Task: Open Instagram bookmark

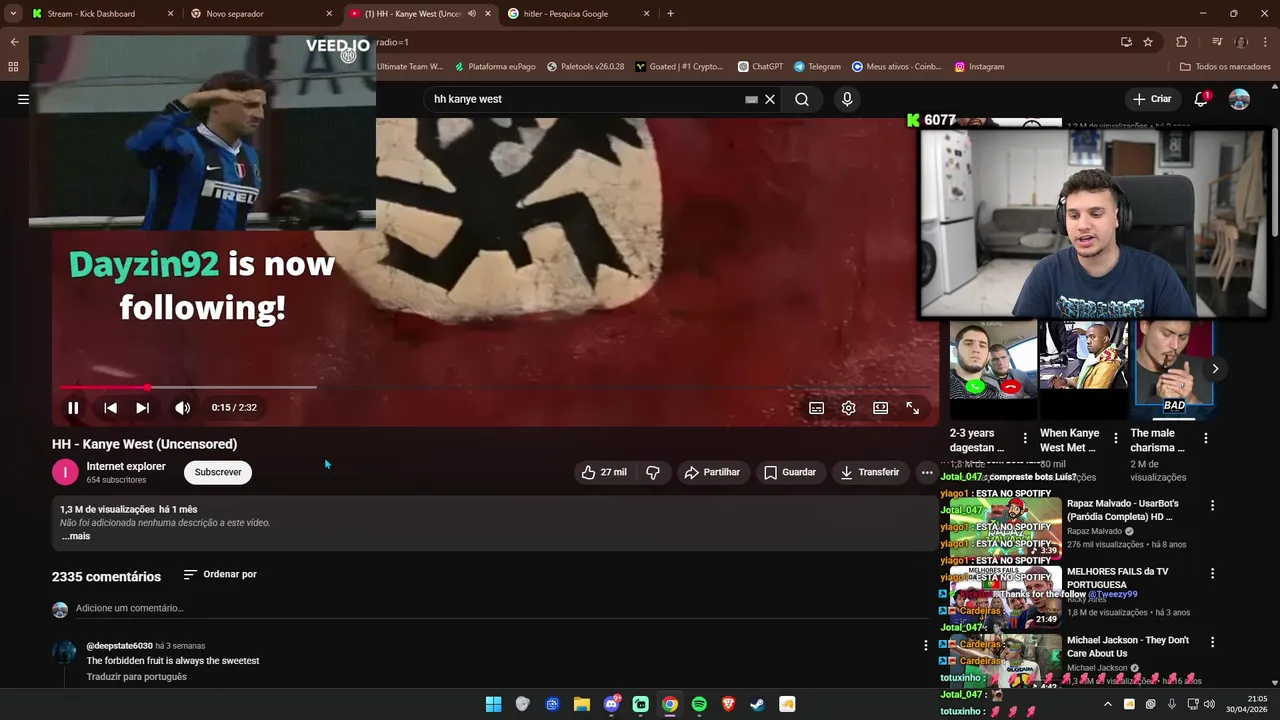Action: 979,67
